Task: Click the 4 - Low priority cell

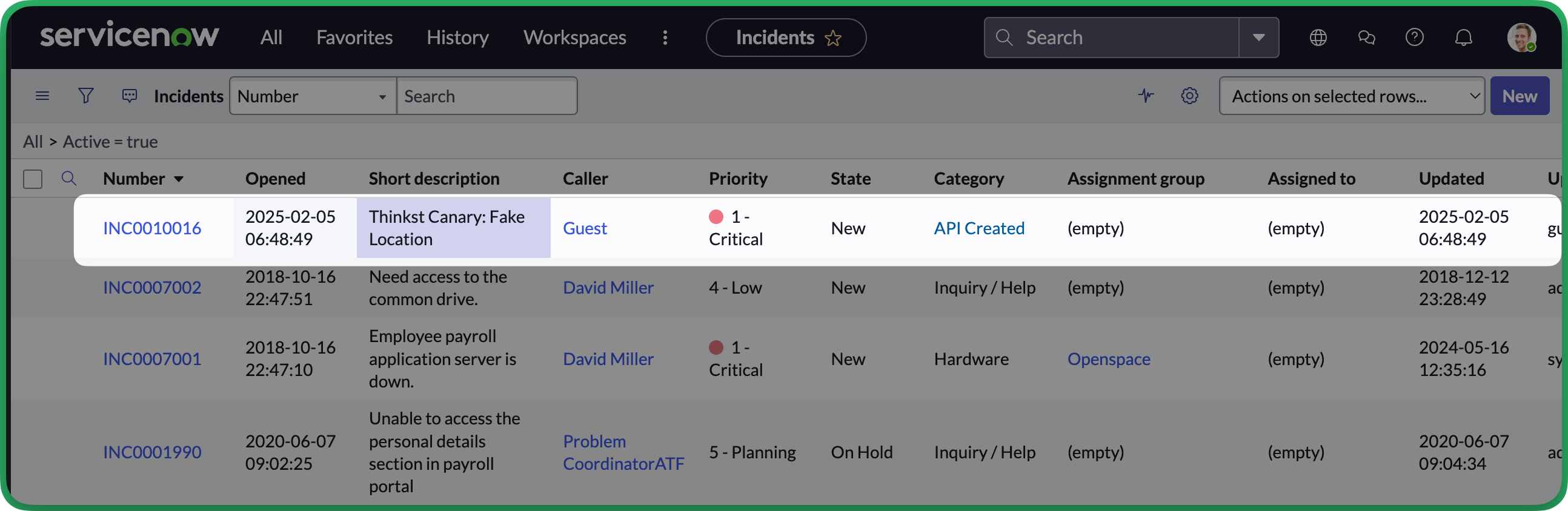Action: click(x=736, y=288)
